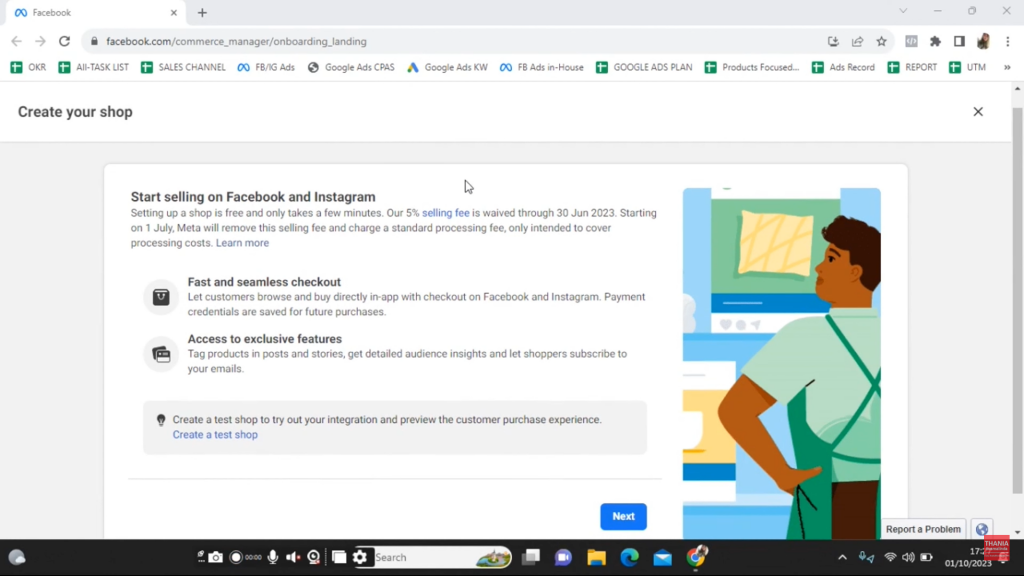Screen dimensions: 1024x576
Task: Open the FB/IG Ads bookmark
Action: 266,67
